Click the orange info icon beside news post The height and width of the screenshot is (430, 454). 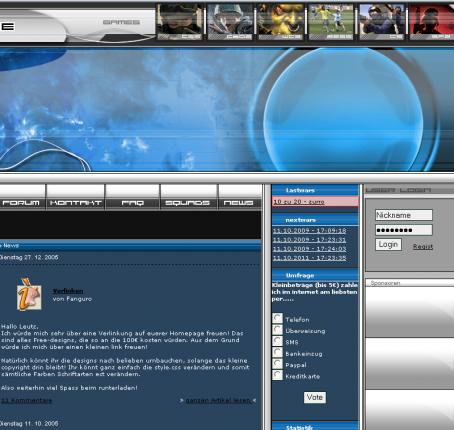coord(29,294)
